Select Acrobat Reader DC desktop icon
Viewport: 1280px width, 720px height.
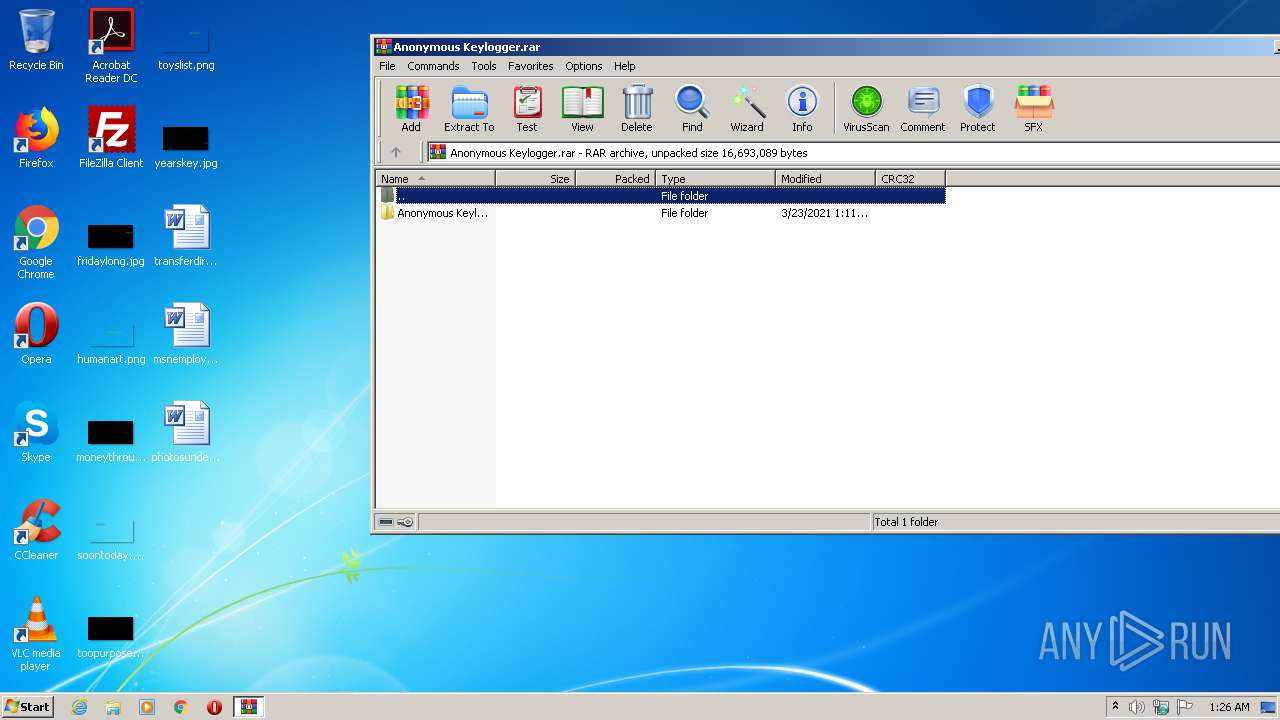tap(111, 46)
